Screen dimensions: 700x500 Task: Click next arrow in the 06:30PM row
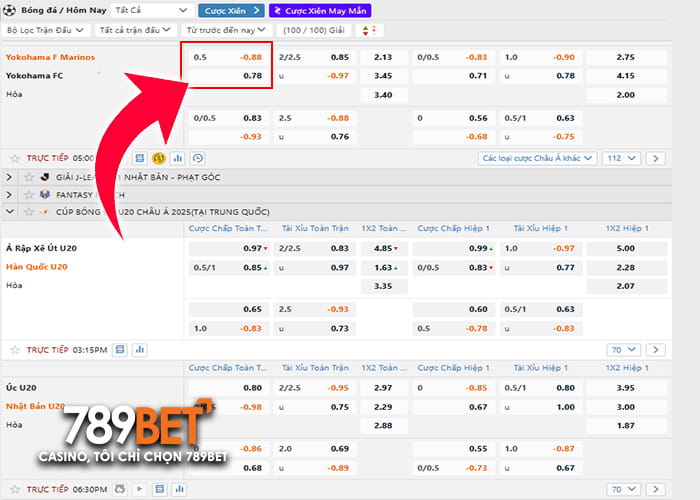(x=655, y=489)
